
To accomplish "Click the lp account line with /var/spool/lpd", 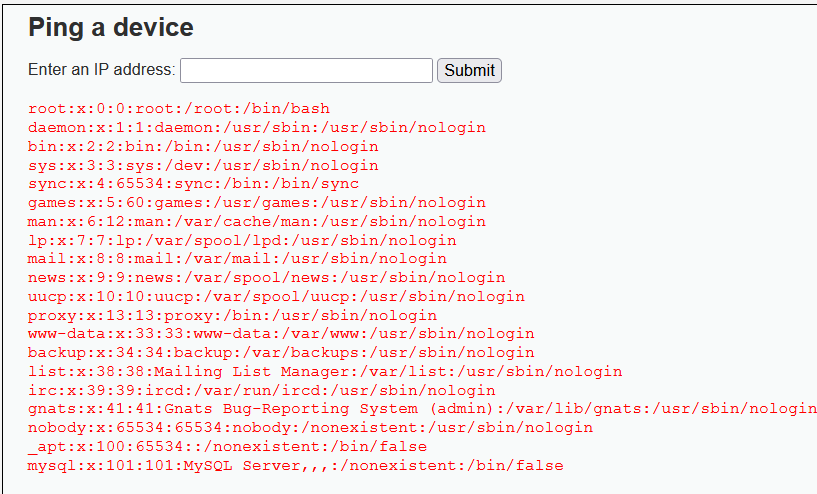I will (x=242, y=241).
